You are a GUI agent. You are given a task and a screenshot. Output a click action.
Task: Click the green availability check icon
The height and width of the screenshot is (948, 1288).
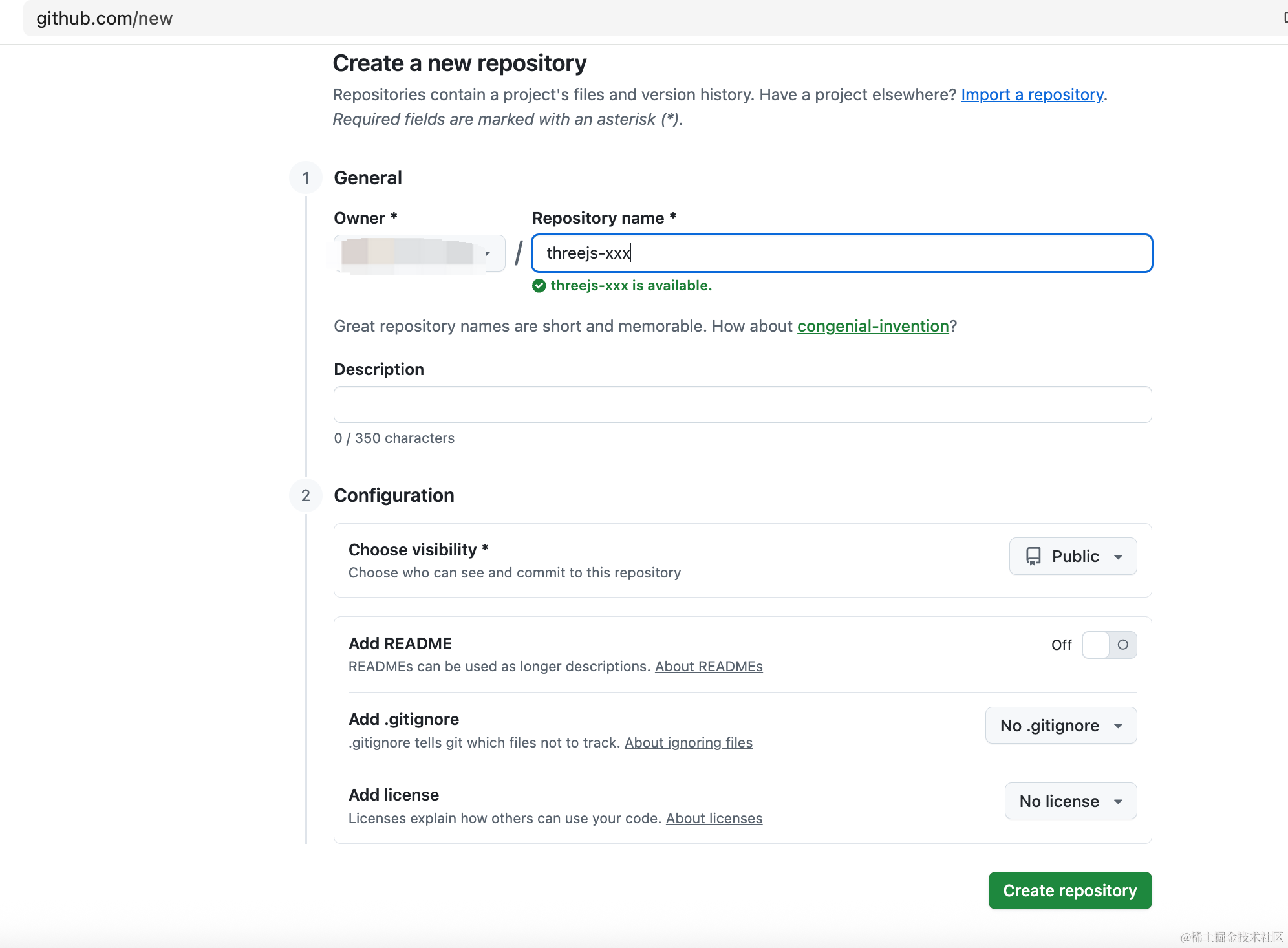coord(539,286)
